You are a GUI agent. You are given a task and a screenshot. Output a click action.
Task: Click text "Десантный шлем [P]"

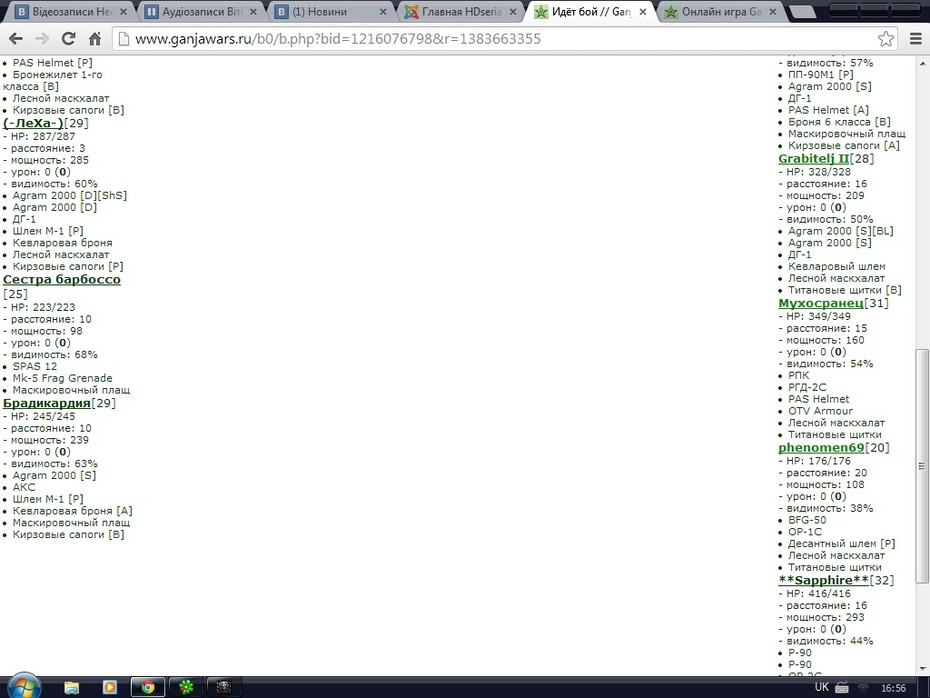pyautogui.click(x=842, y=544)
